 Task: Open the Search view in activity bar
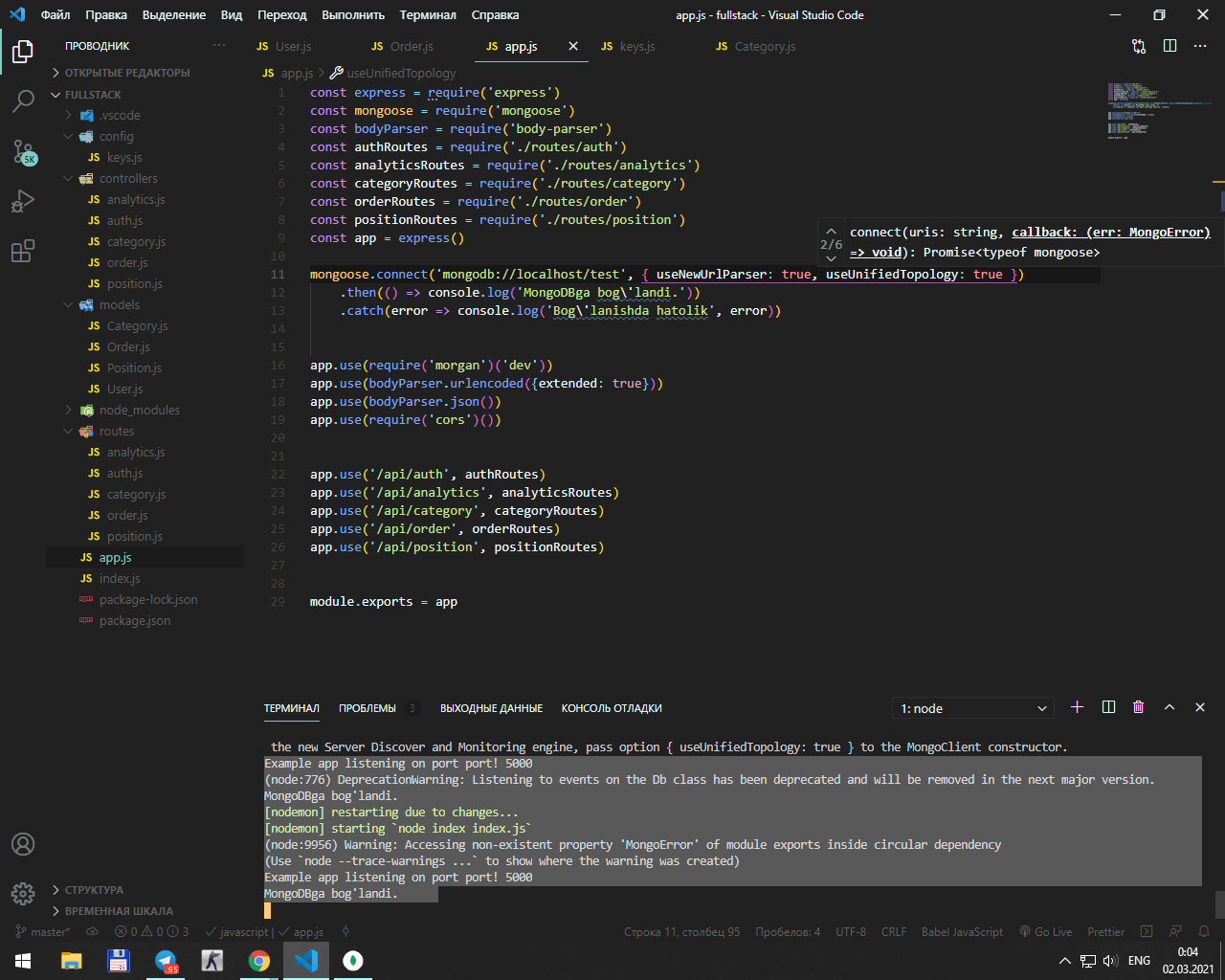coord(23,100)
